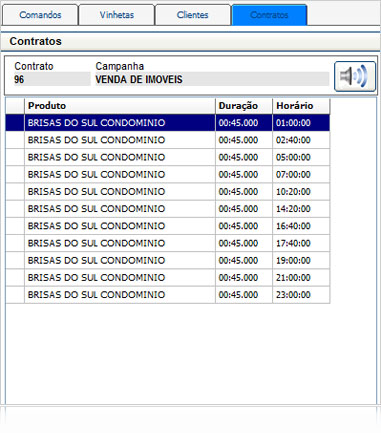
Task: Click the Horário cell 05:00:00
Action: pos(301,157)
